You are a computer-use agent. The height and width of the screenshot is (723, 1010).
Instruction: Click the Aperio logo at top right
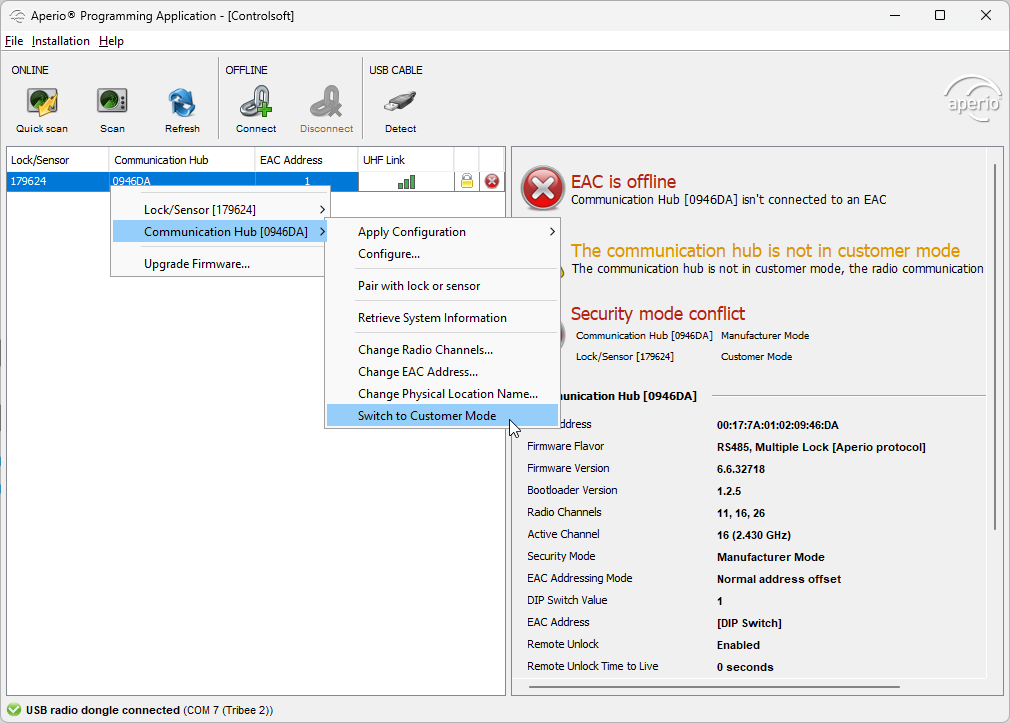tap(973, 100)
